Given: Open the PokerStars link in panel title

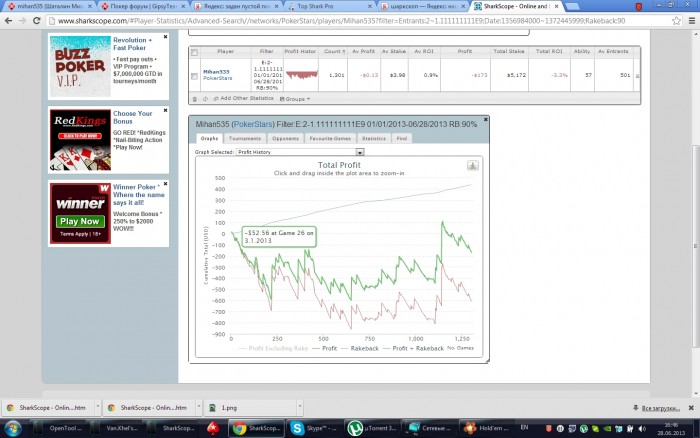Looking at the screenshot, I should pyautogui.click(x=253, y=124).
